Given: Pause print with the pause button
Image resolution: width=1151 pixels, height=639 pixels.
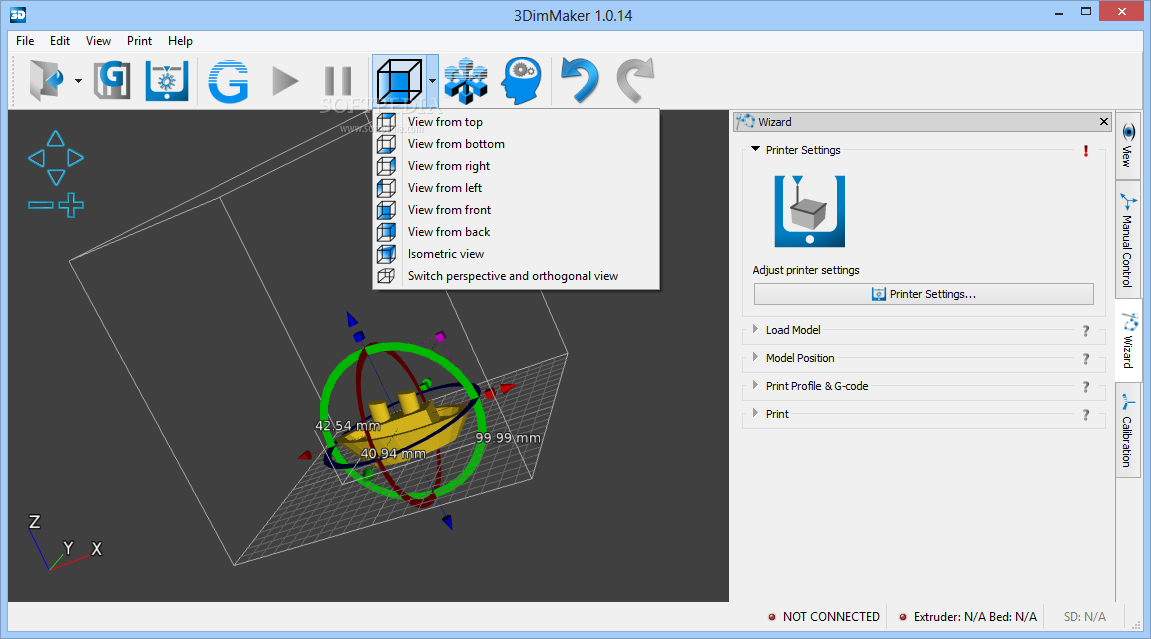Looking at the screenshot, I should click(x=338, y=81).
